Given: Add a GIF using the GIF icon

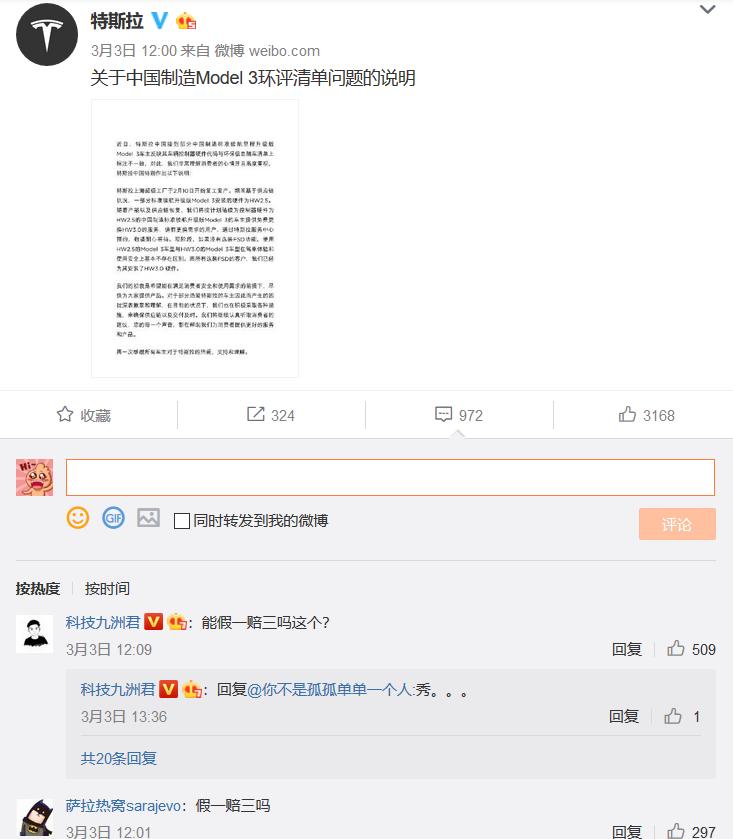Looking at the screenshot, I should (x=113, y=518).
